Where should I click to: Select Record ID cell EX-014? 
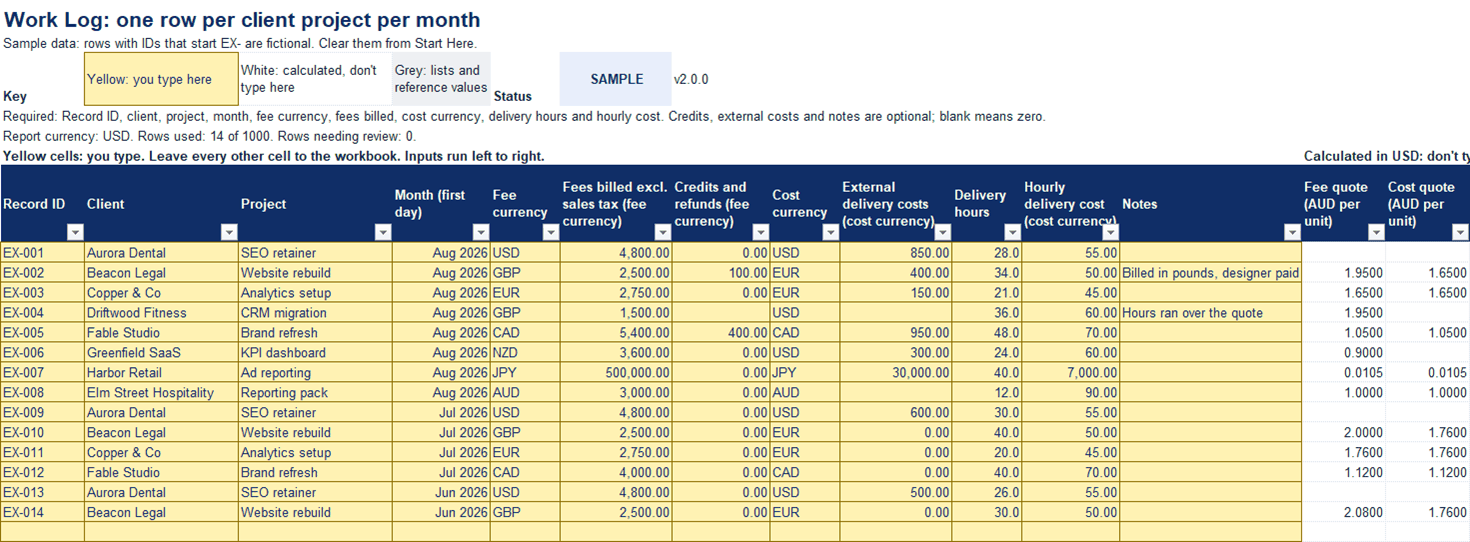[x=42, y=513]
